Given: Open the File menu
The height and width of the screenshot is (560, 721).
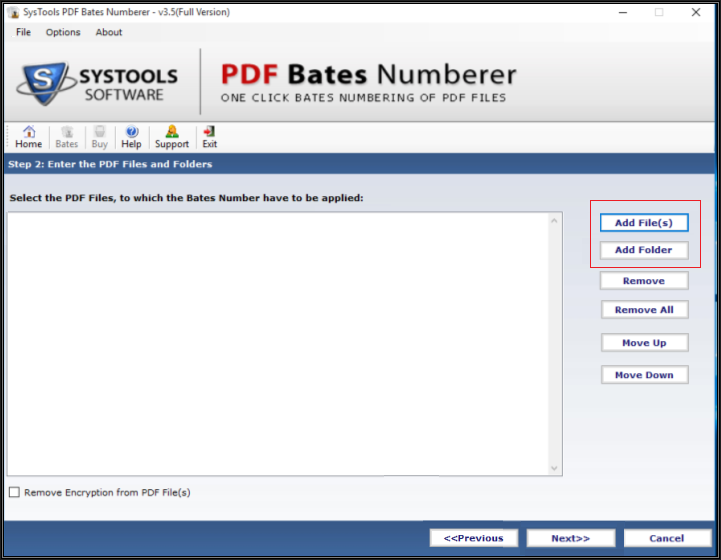Looking at the screenshot, I should [x=23, y=32].
